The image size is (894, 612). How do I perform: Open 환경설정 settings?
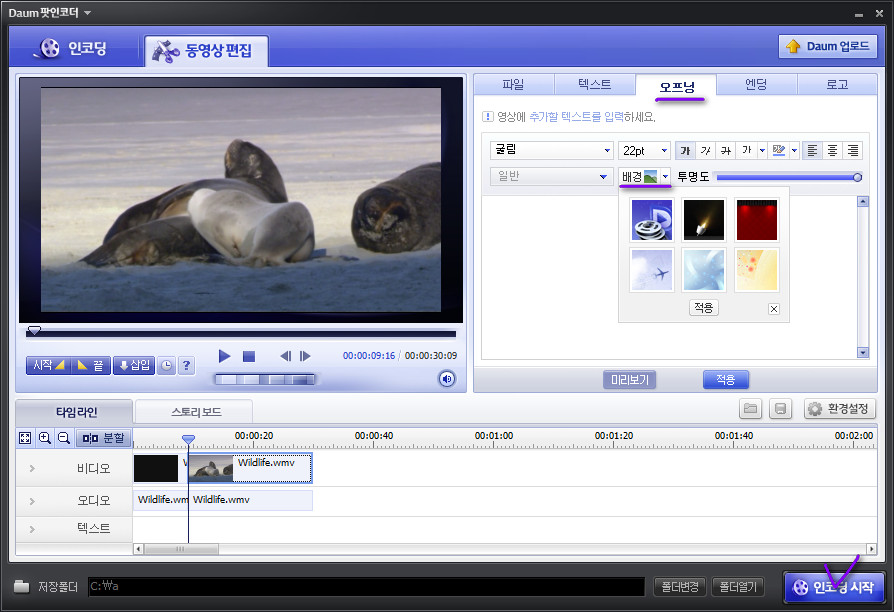point(840,408)
